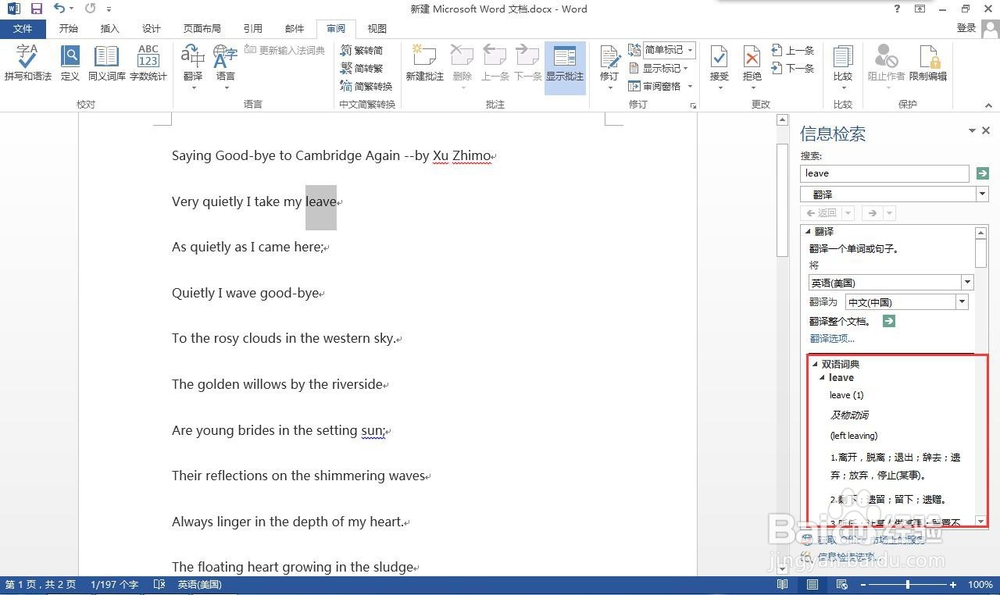Open the File (文件) tab

(x=22, y=29)
